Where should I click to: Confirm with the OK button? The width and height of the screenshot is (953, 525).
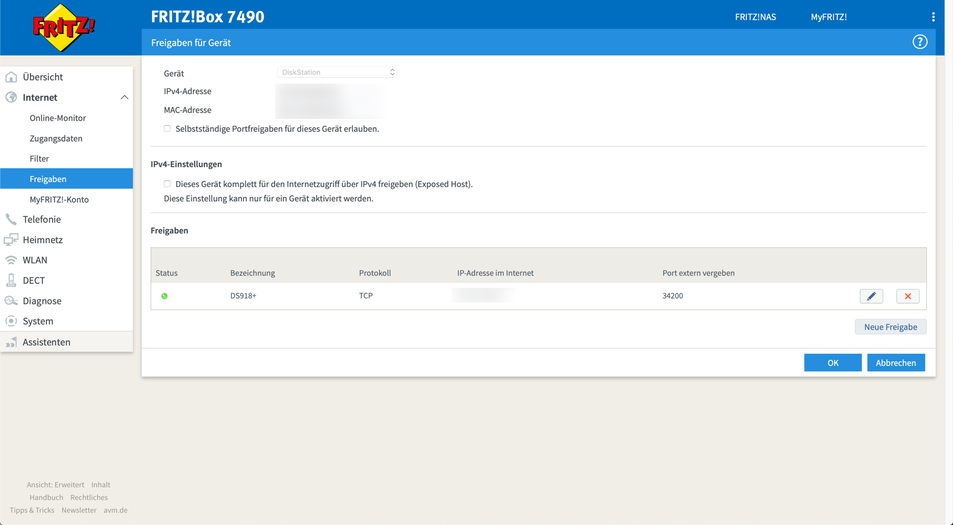(833, 363)
